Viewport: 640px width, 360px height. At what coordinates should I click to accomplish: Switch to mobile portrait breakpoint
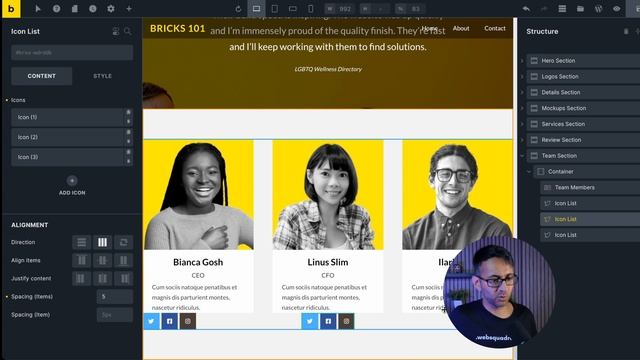coord(311,9)
